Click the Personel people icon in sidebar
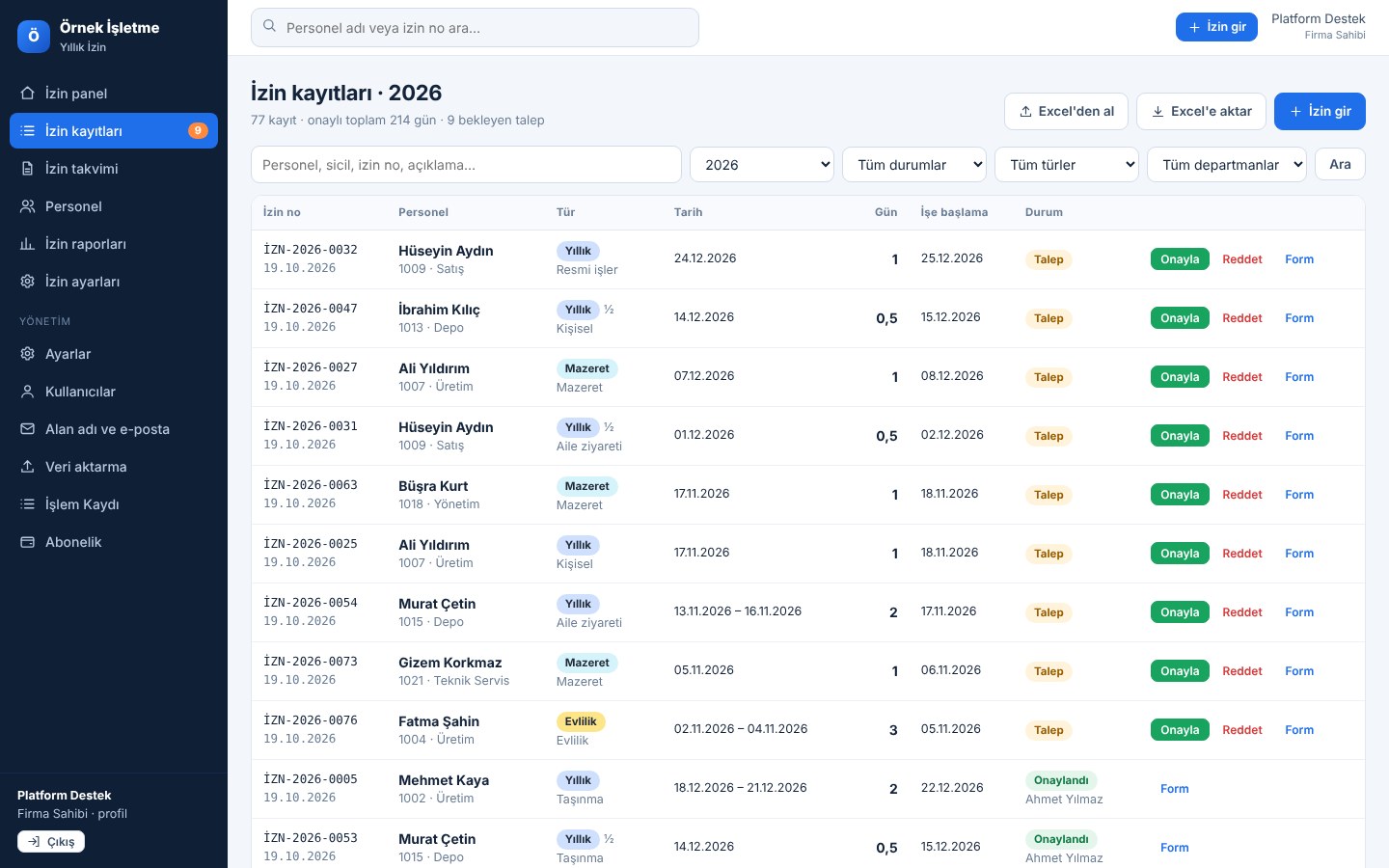The height and width of the screenshot is (868, 1389). (x=28, y=206)
